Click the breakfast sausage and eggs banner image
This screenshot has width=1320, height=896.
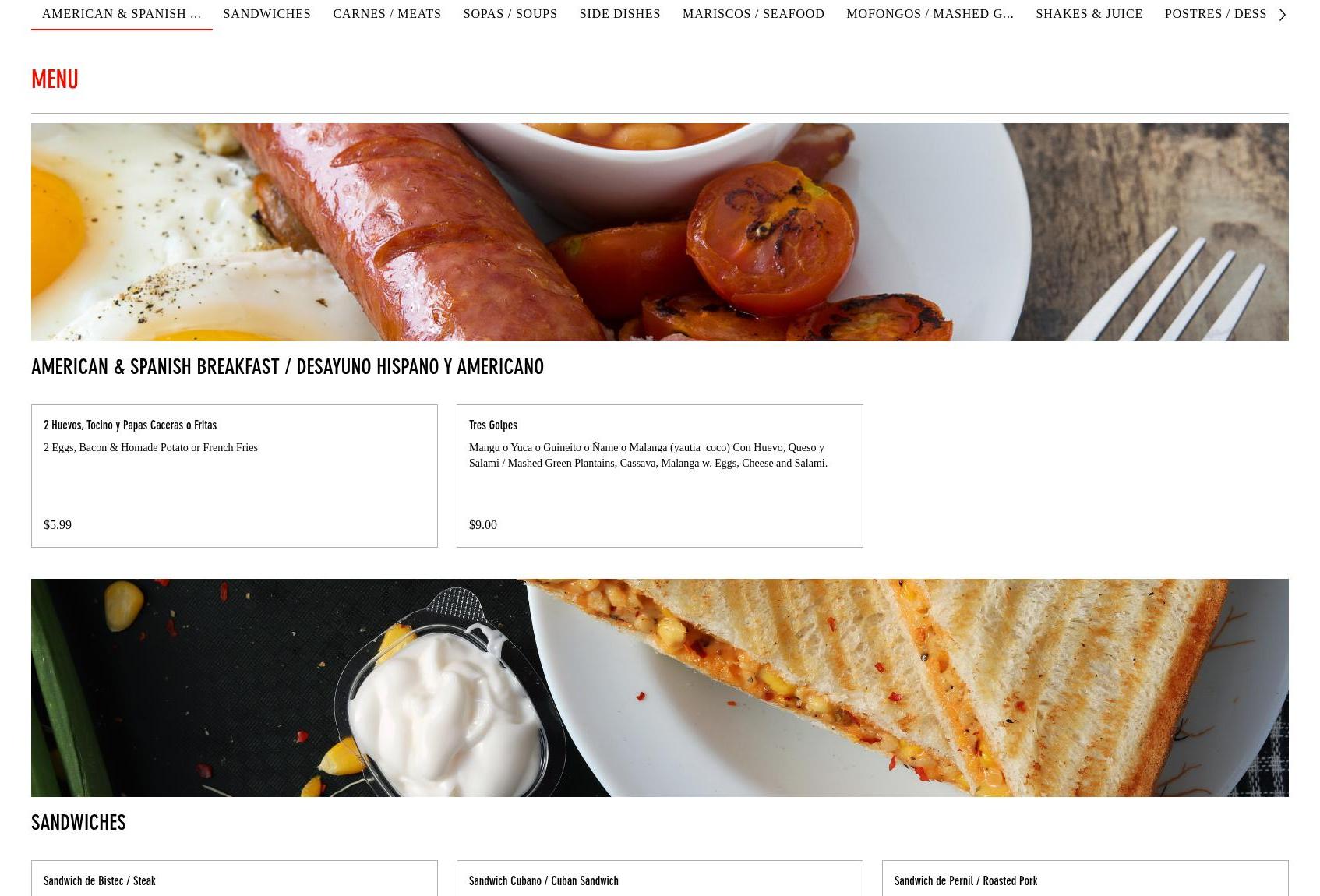(x=660, y=232)
